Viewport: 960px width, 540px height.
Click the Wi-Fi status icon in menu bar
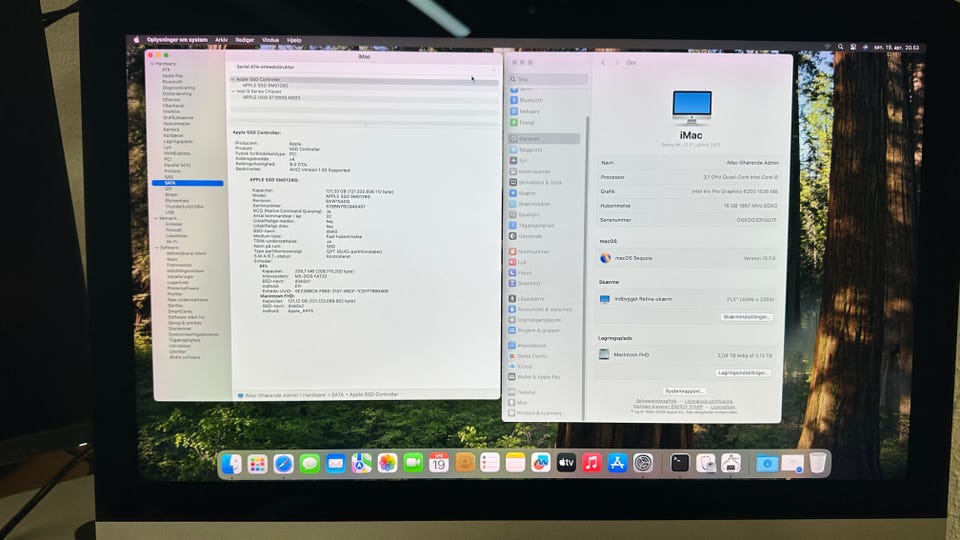tap(828, 47)
